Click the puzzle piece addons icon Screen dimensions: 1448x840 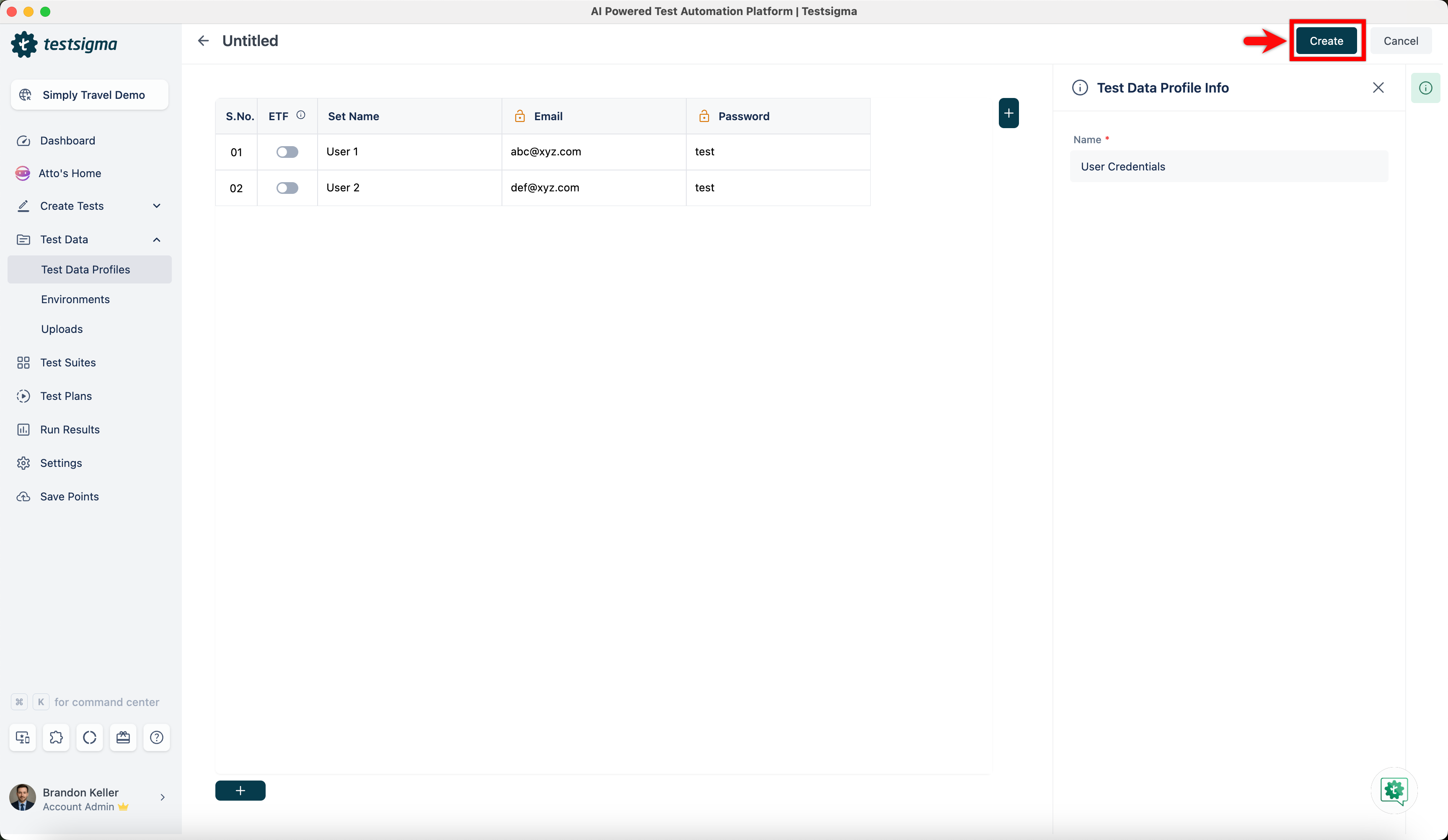click(56, 737)
